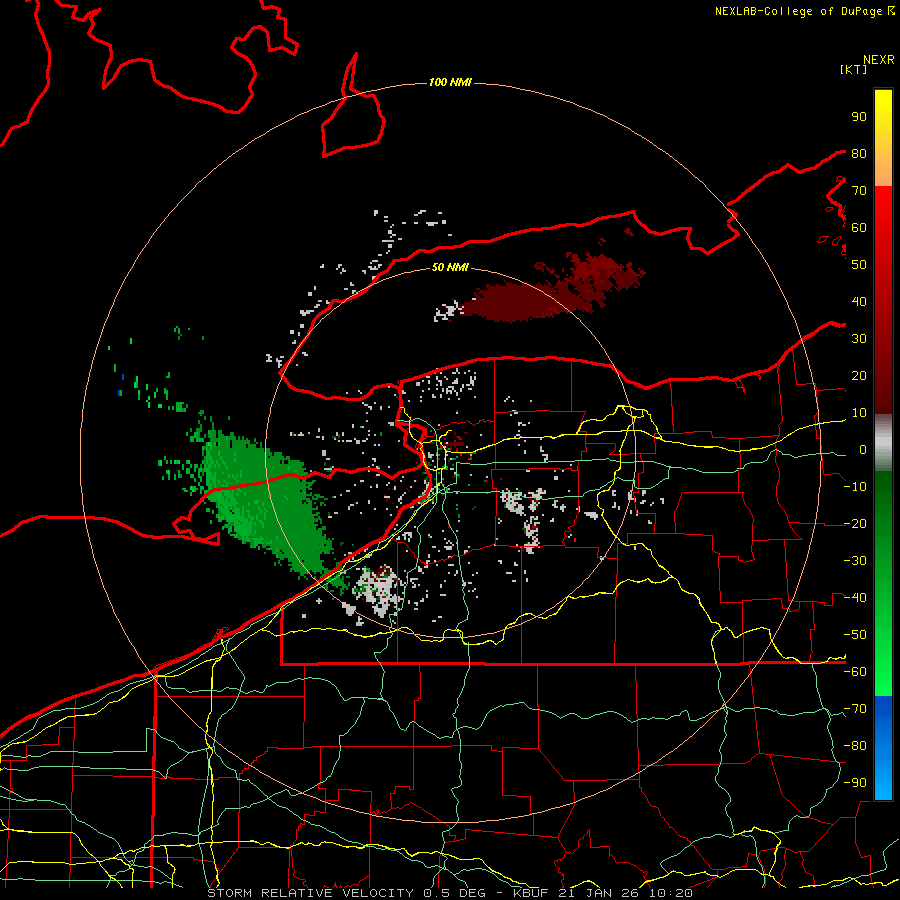Viewport: 900px width, 900px height.
Task: Click the gray-white echo cluster south of the lakeshore
Action: tap(378, 590)
